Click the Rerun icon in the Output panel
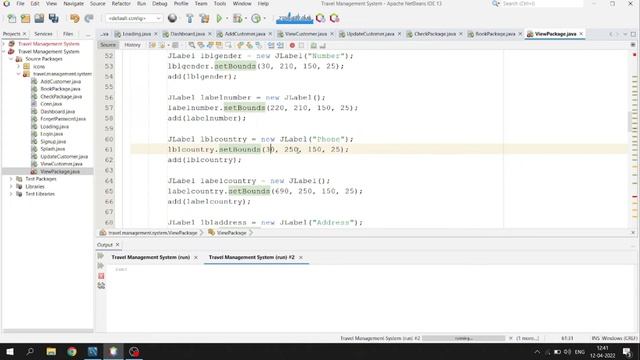 point(101,256)
